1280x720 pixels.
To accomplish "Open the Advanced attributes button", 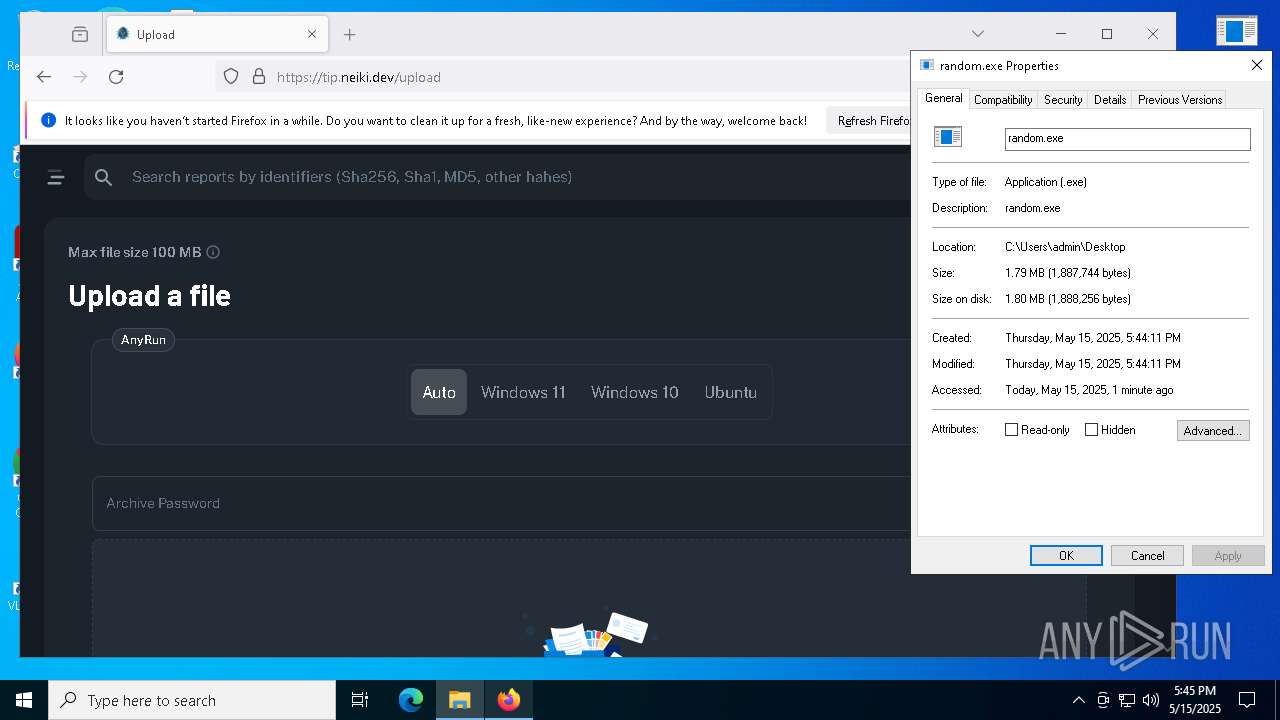I will [1213, 430].
